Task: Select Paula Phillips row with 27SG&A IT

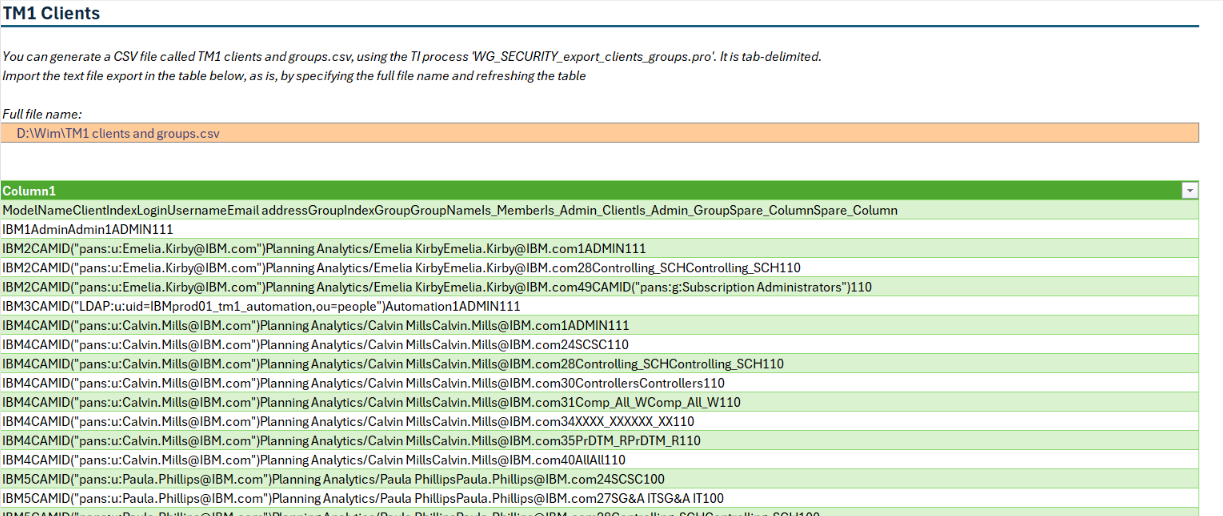Action: tap(600, 498)
